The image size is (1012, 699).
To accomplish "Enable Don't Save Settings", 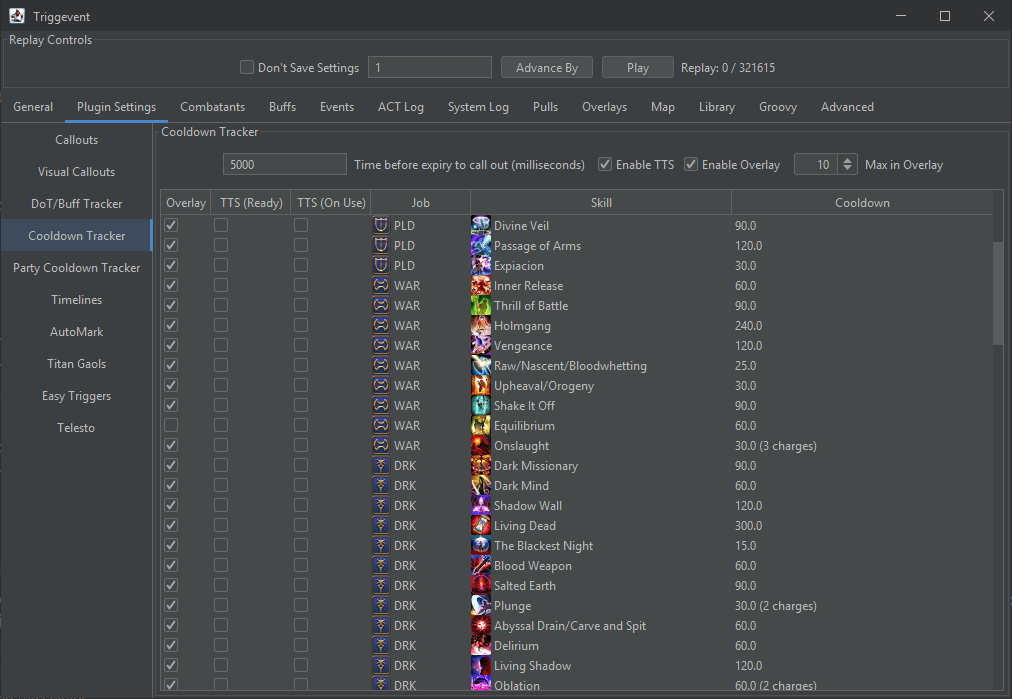I will point(246,67).
